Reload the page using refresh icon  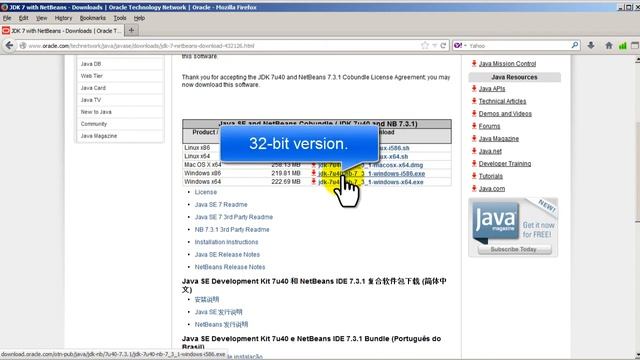tap(443, 45)
